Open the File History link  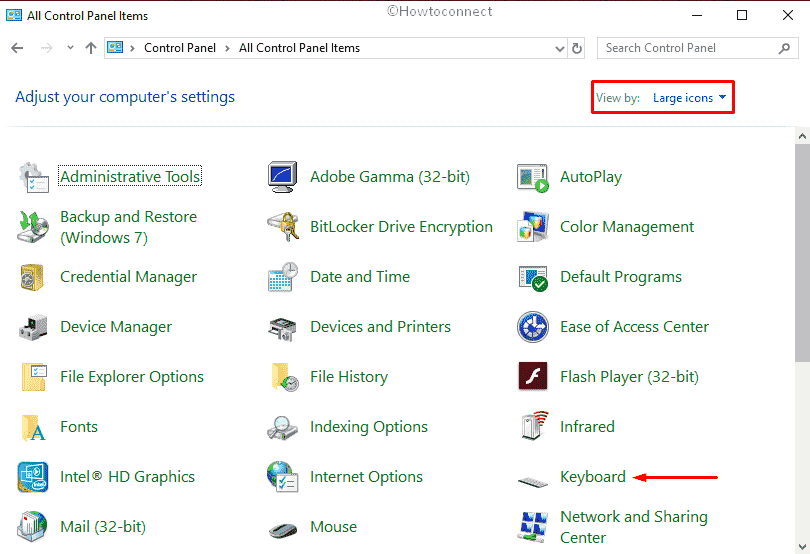click(349, 377)
